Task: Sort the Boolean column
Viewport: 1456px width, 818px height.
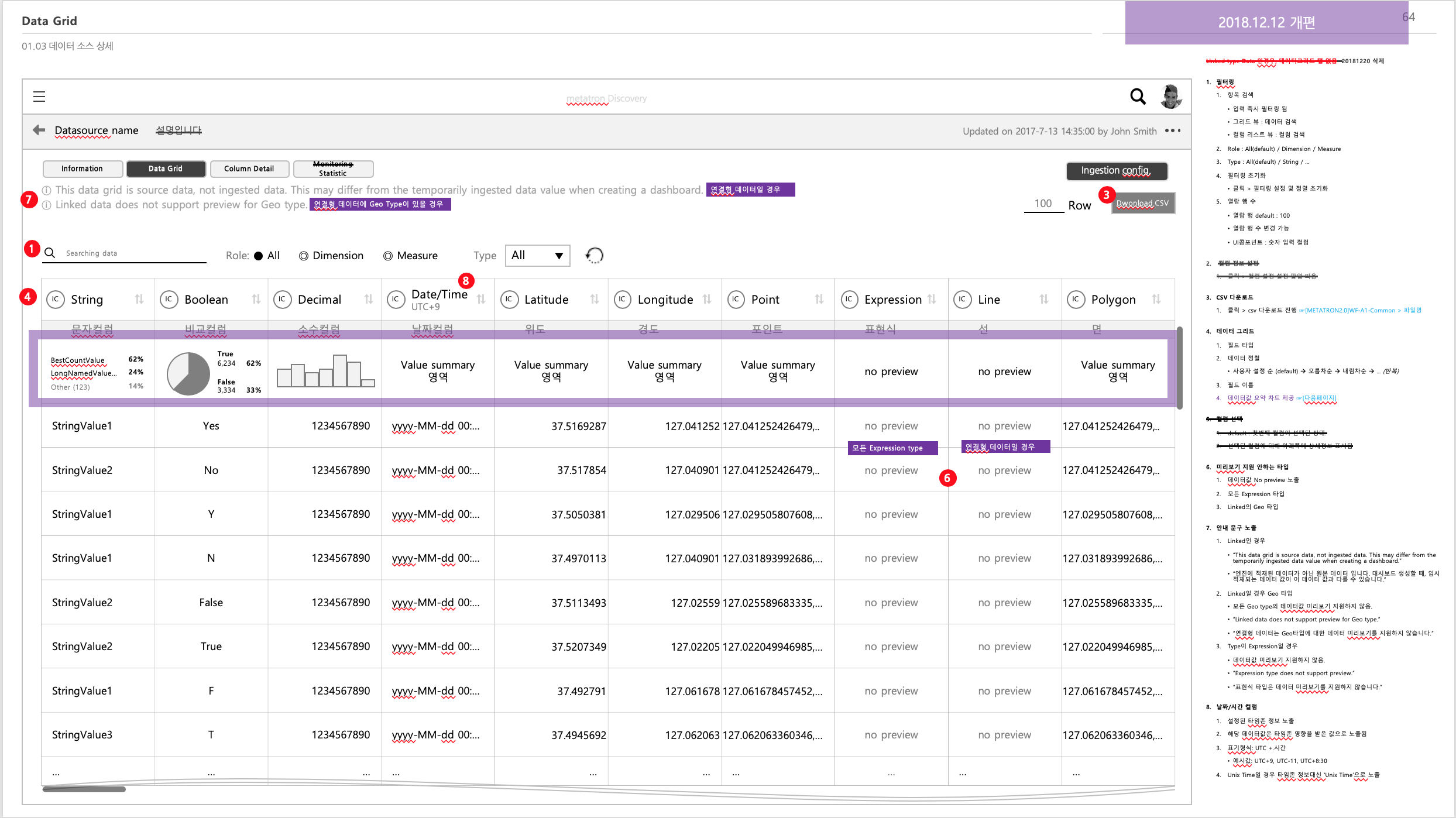Action: pyautogui.click(x=256, y=299)
